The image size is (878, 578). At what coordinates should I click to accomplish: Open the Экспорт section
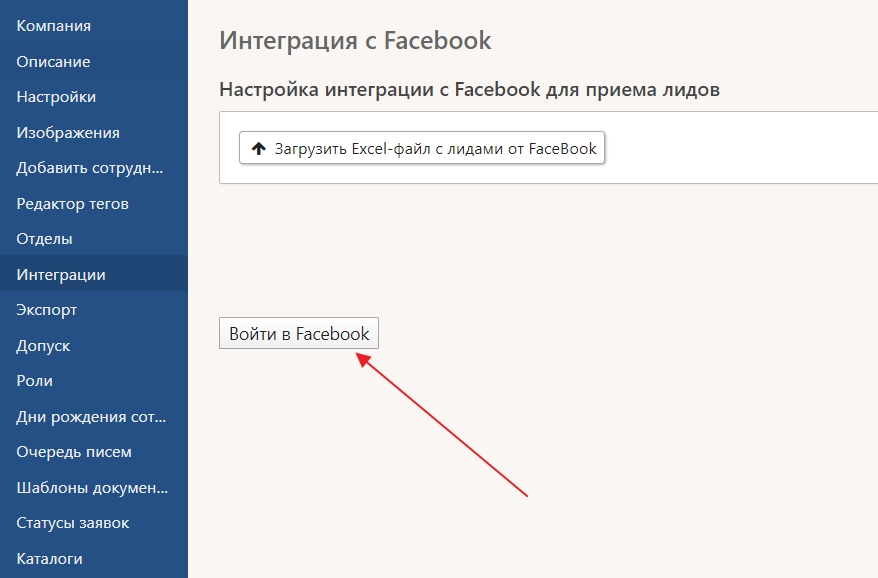coord(47,310)
